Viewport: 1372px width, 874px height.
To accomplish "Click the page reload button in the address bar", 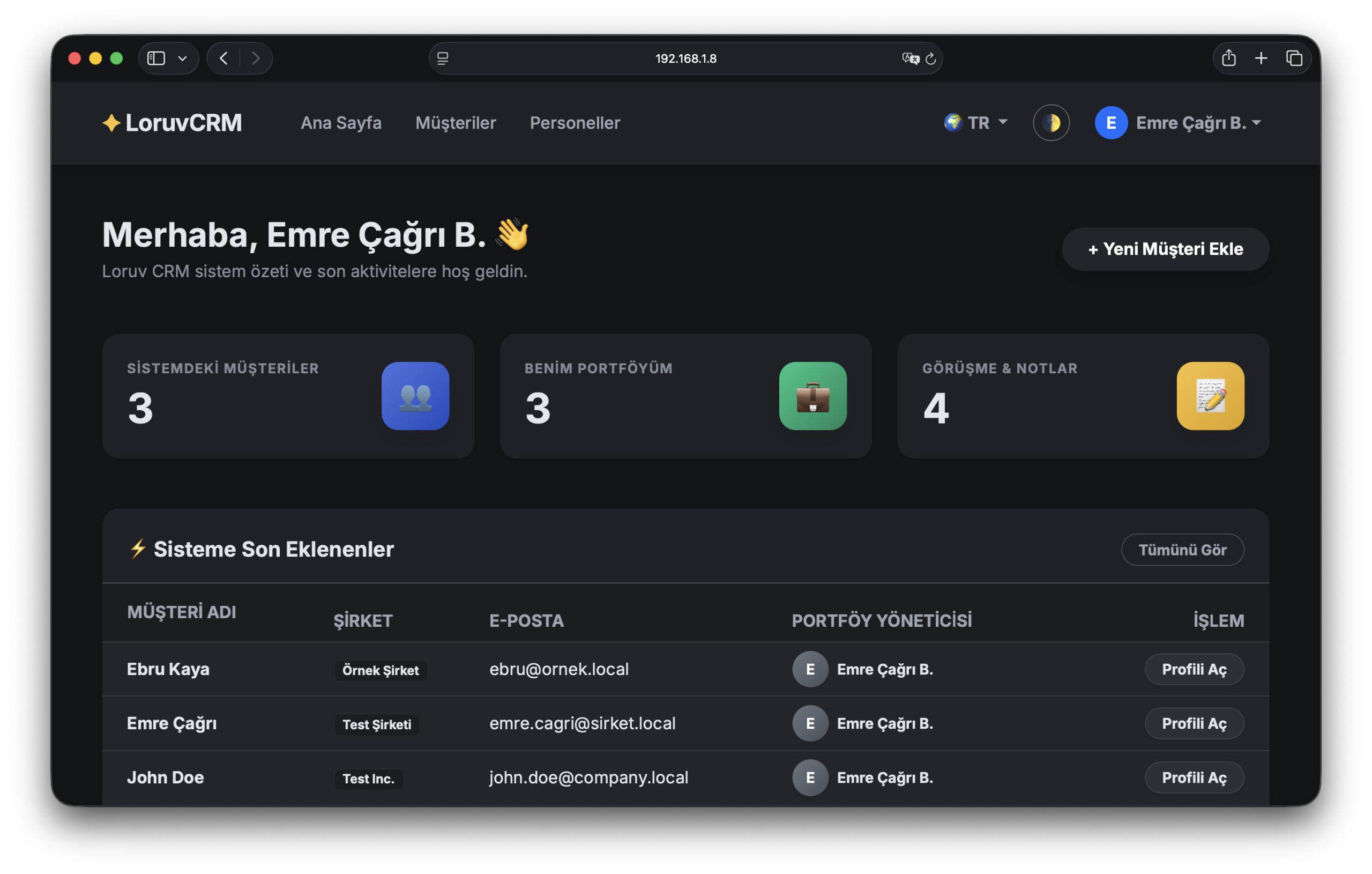I will click(x=930, y=58).
